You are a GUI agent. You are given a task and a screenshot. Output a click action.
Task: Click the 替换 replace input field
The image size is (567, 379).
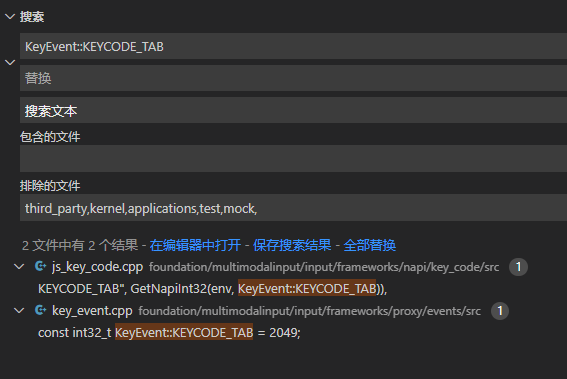click(293, 78)
